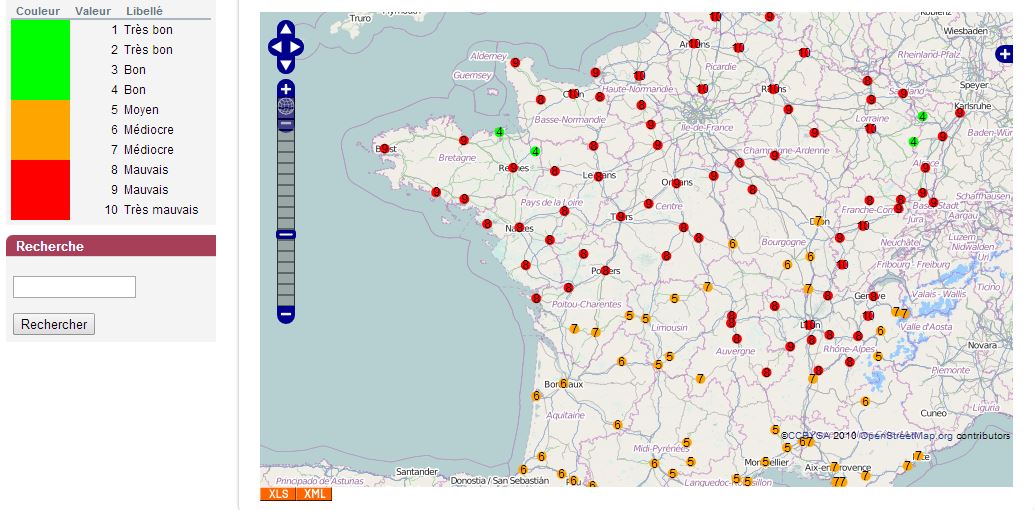Export data via the XLS button

coord(278,494)
